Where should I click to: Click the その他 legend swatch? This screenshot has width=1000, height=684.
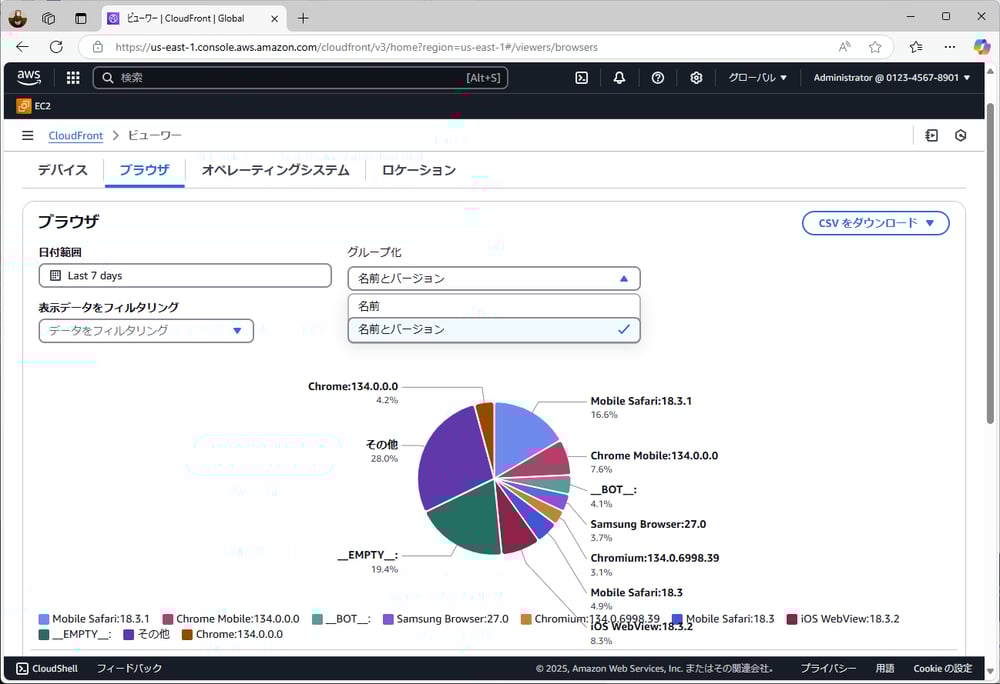(x=128, y=634)
